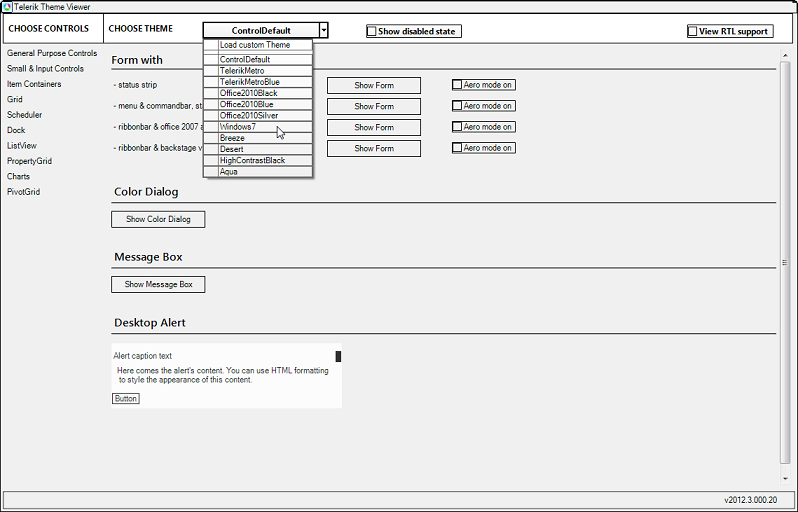The height and width of the screenshot is (512, 798).
Task: Check Aero mode on for status strip
Action: pyautogui.click(x=457, y=85)
